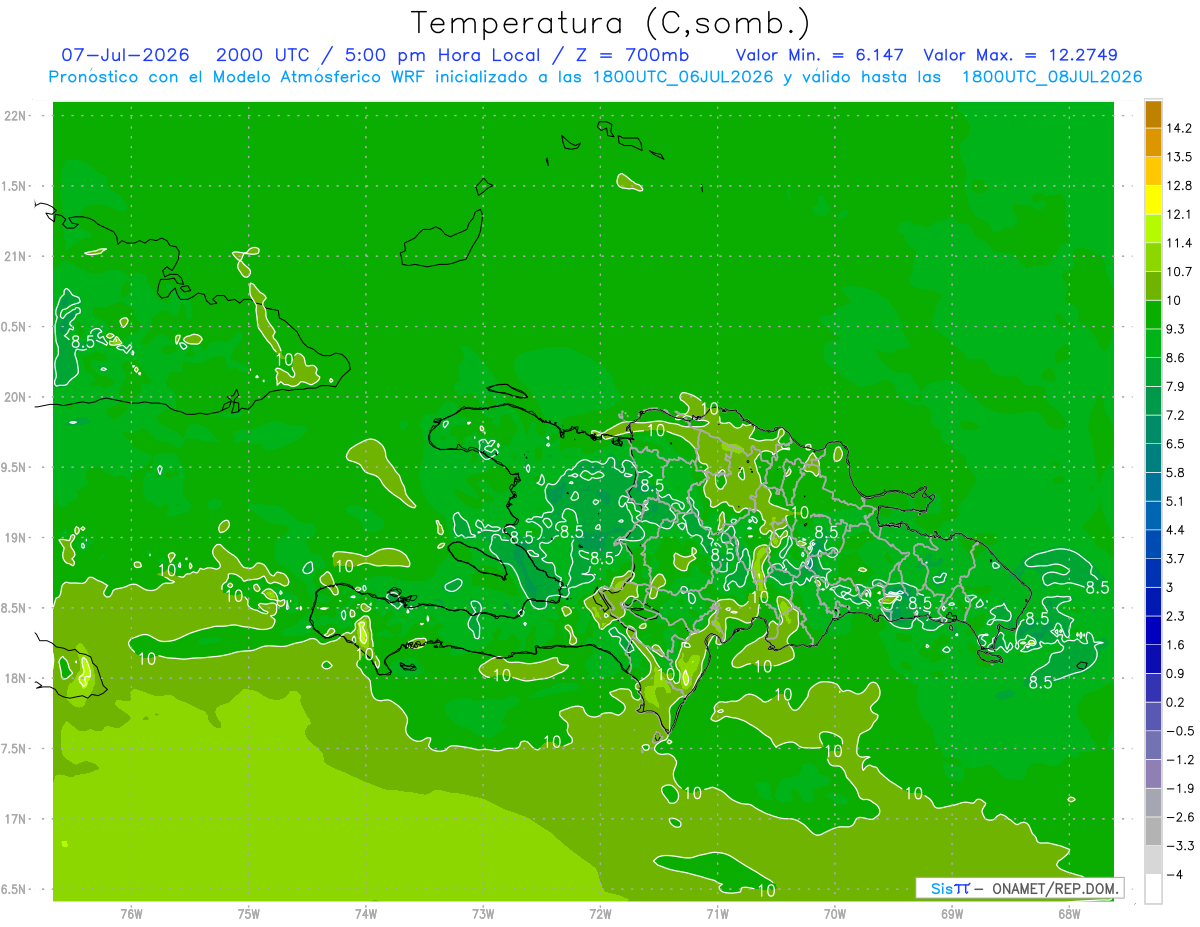The image size is (1200, 927).
Task: Click the "0.2" colorbar label
Action: (x=1176, y=702)
